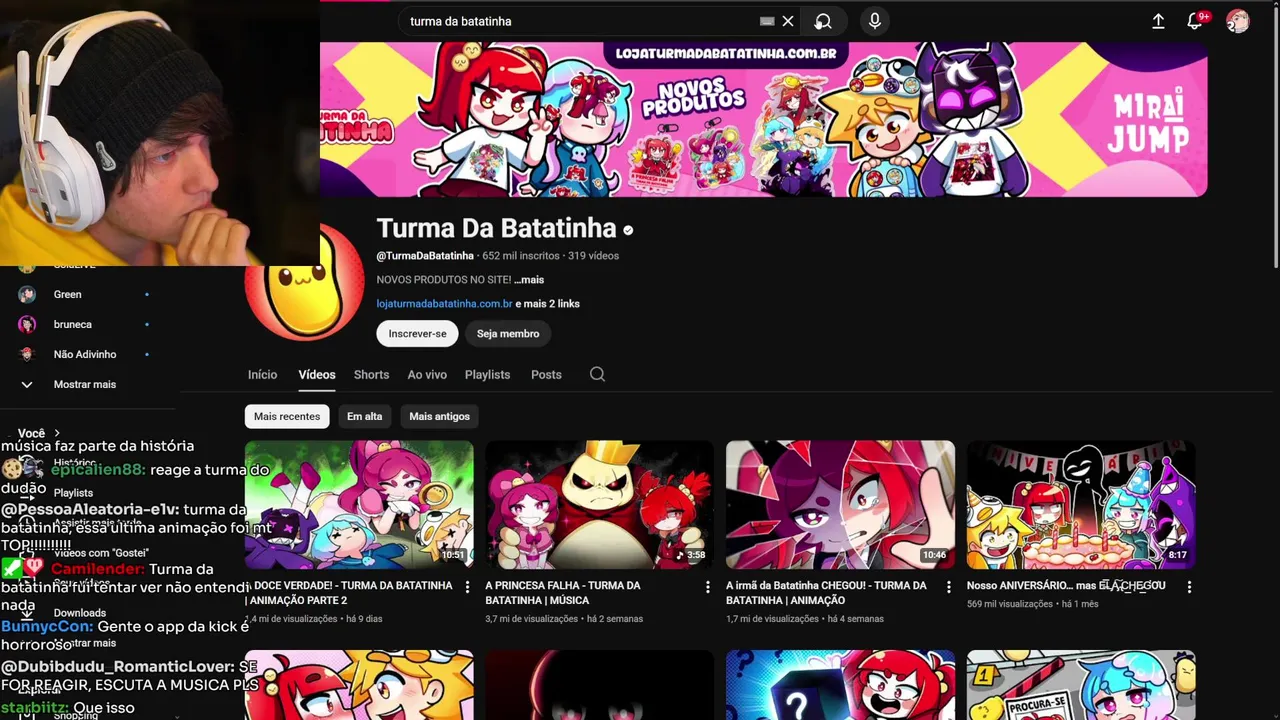
Task: Subscribe with the Inscrever-se button
Action: (417, 334)
